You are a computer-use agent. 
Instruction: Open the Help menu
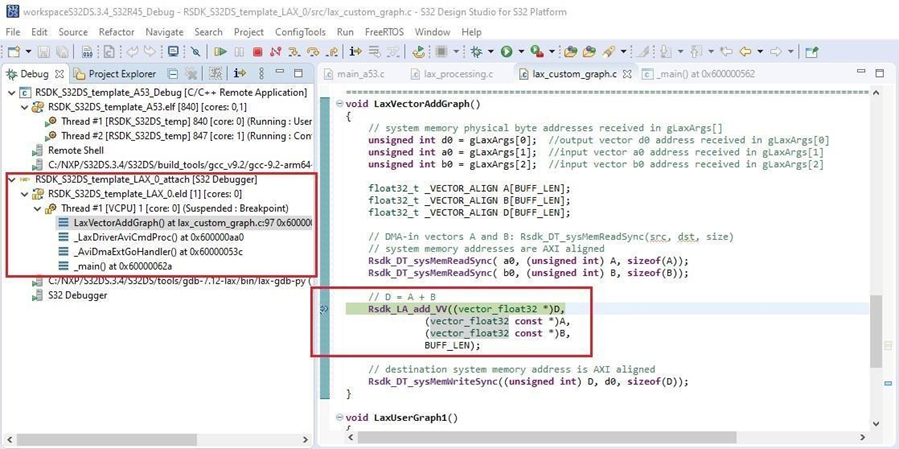(471, 32)
